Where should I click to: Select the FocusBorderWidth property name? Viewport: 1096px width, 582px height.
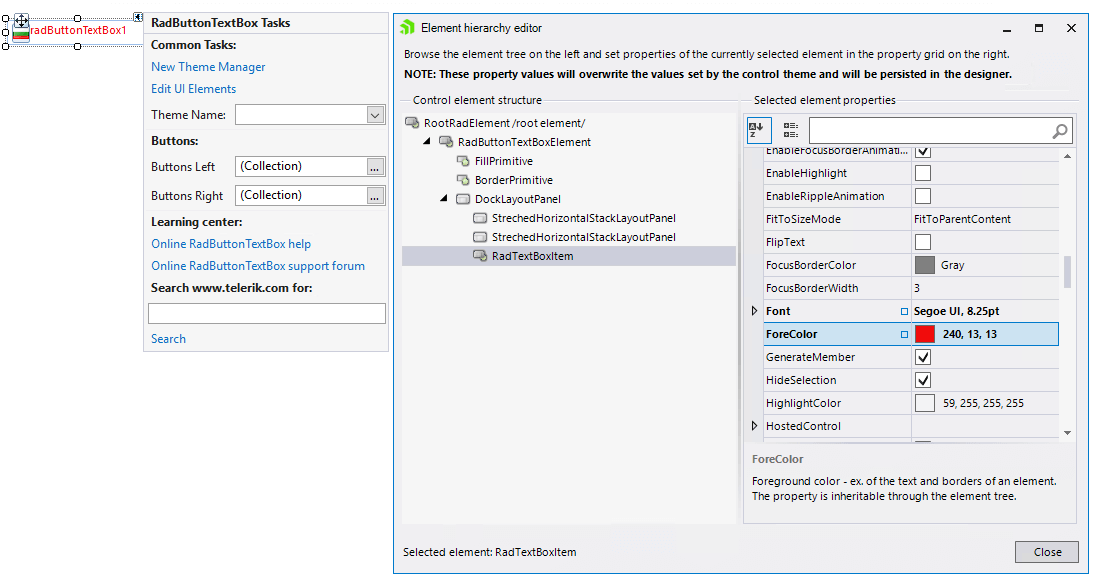click(812, 289)
